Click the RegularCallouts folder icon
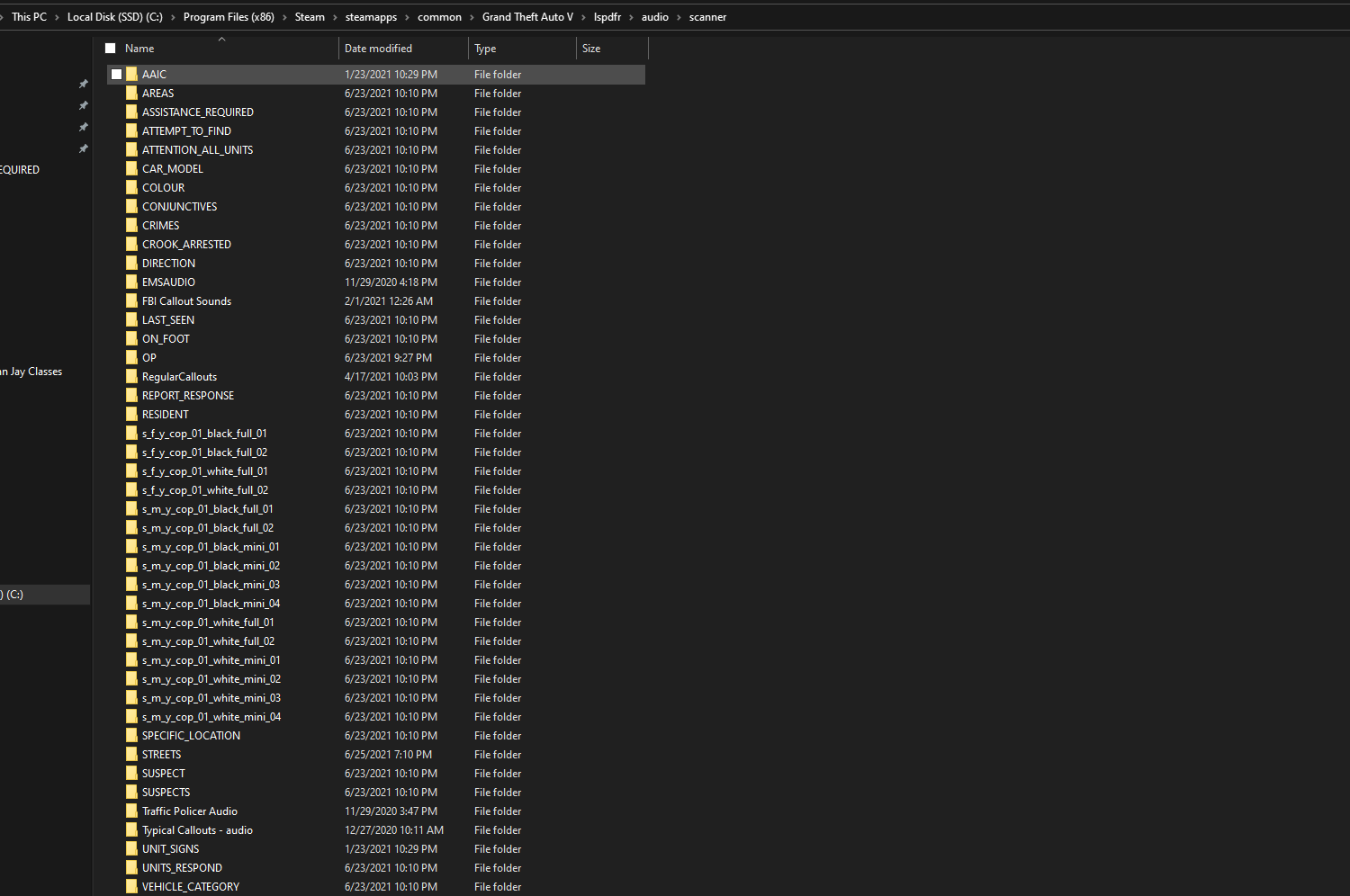This screenshot has height=896, width=1350. point(132,377)
